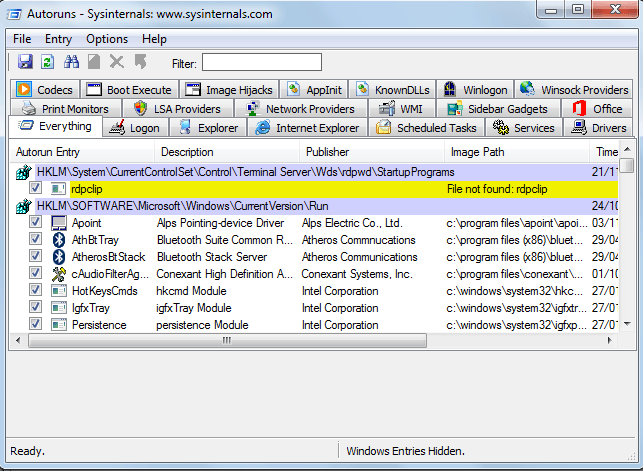Open the AppInit tab
This screenshot has width=643, height=471.
click(315, 89)
